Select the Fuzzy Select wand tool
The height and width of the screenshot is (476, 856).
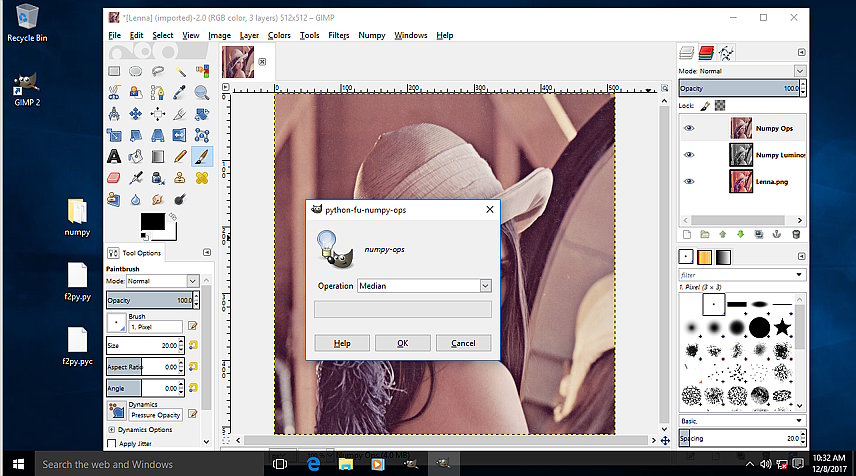(180, 71)
